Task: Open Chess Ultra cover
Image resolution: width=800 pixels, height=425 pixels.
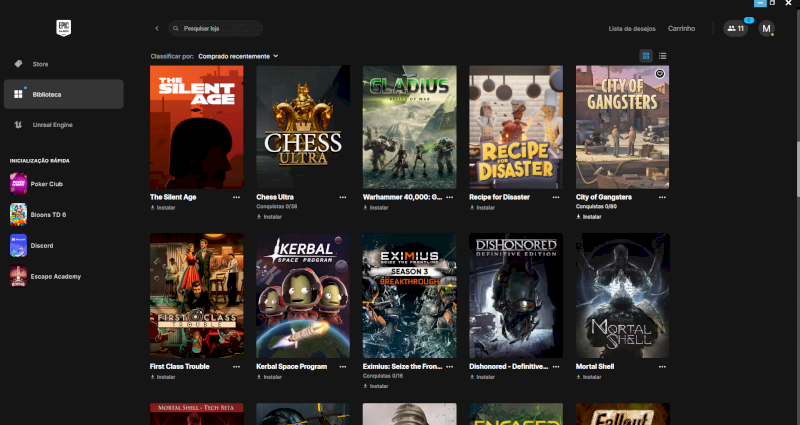Action: [x=303, y=127]
